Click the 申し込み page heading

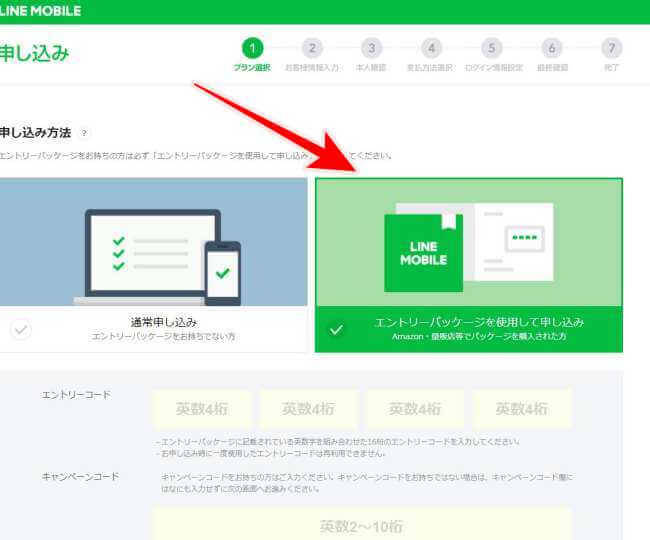click(x=34, y=53)
